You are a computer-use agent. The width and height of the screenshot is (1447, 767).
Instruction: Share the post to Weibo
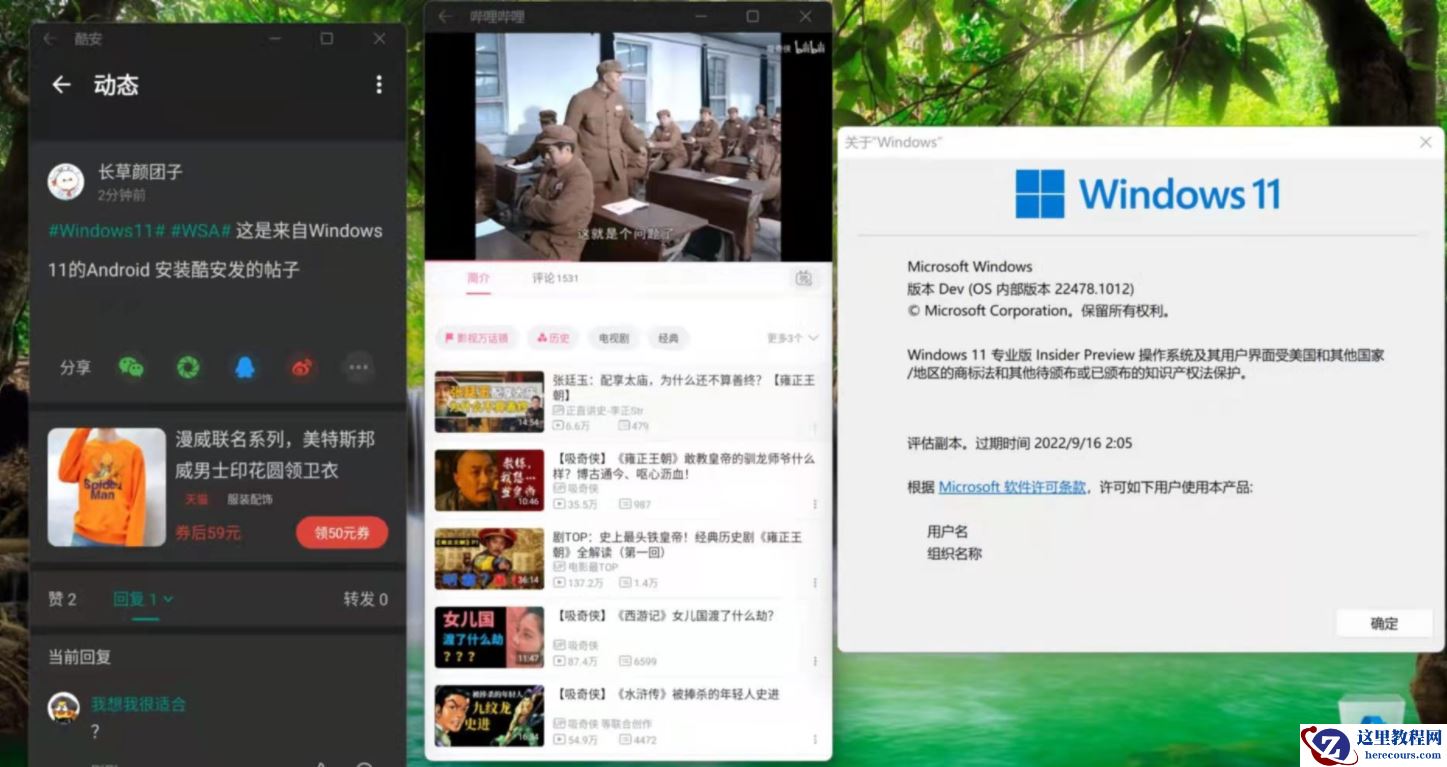[302, 368]
